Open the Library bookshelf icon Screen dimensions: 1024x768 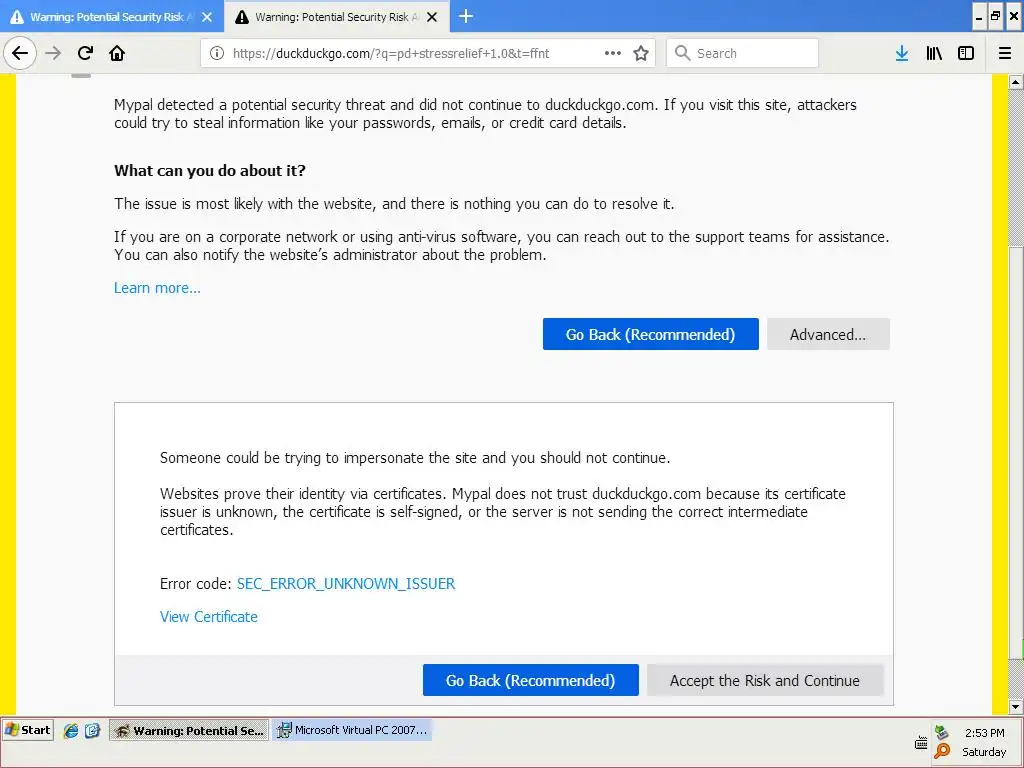pyautogui.click(x=934, y=53)
